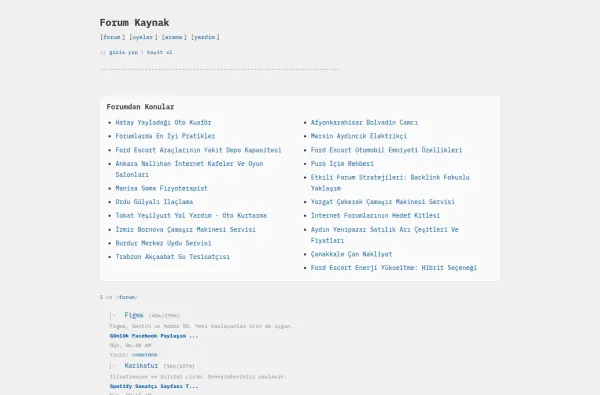Screen dimensions: 600x395
Task: Click the Figma last-post timestamp
Action: point(130,345)
